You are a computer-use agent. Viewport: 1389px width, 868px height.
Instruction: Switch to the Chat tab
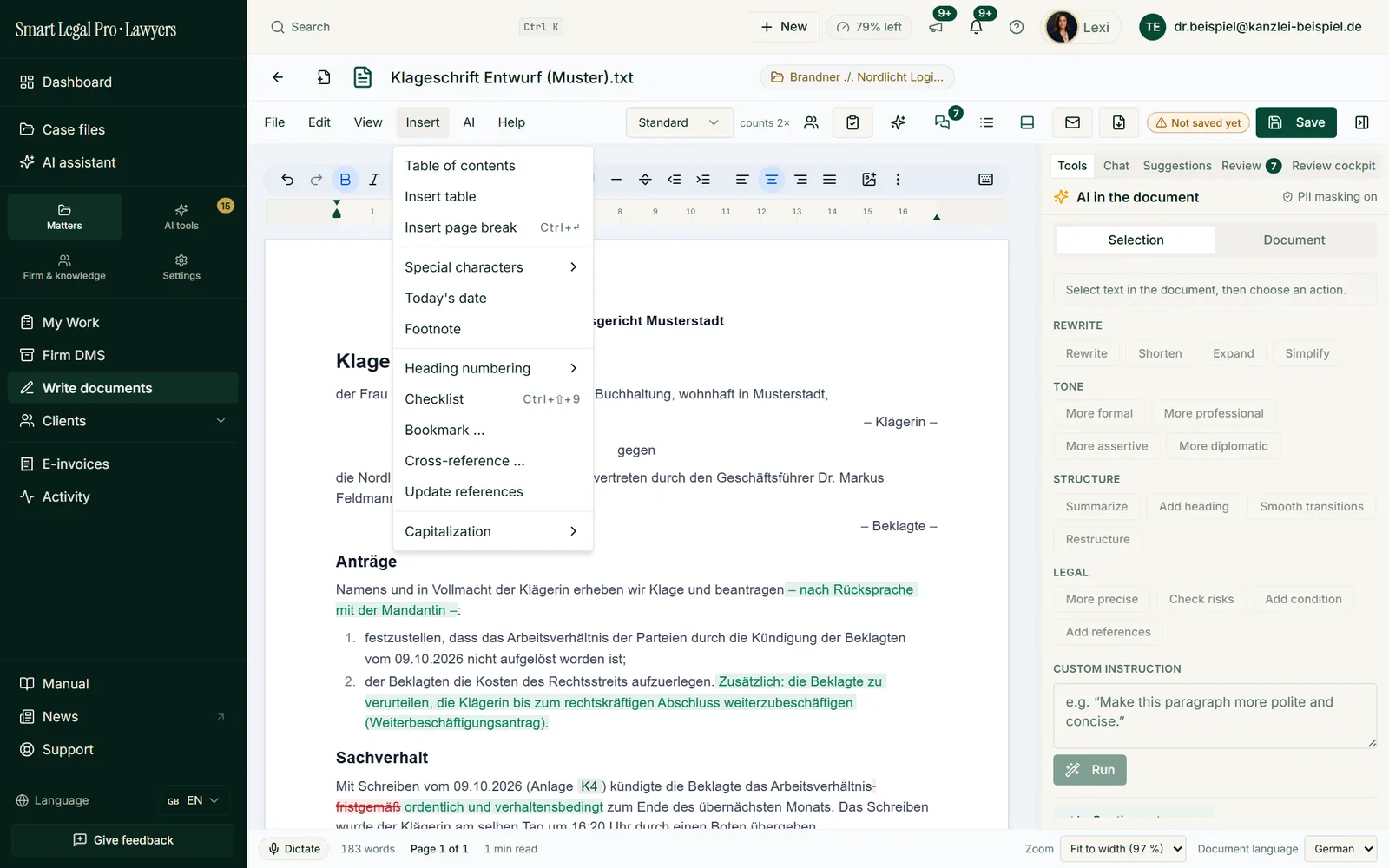click(1116, 166)
